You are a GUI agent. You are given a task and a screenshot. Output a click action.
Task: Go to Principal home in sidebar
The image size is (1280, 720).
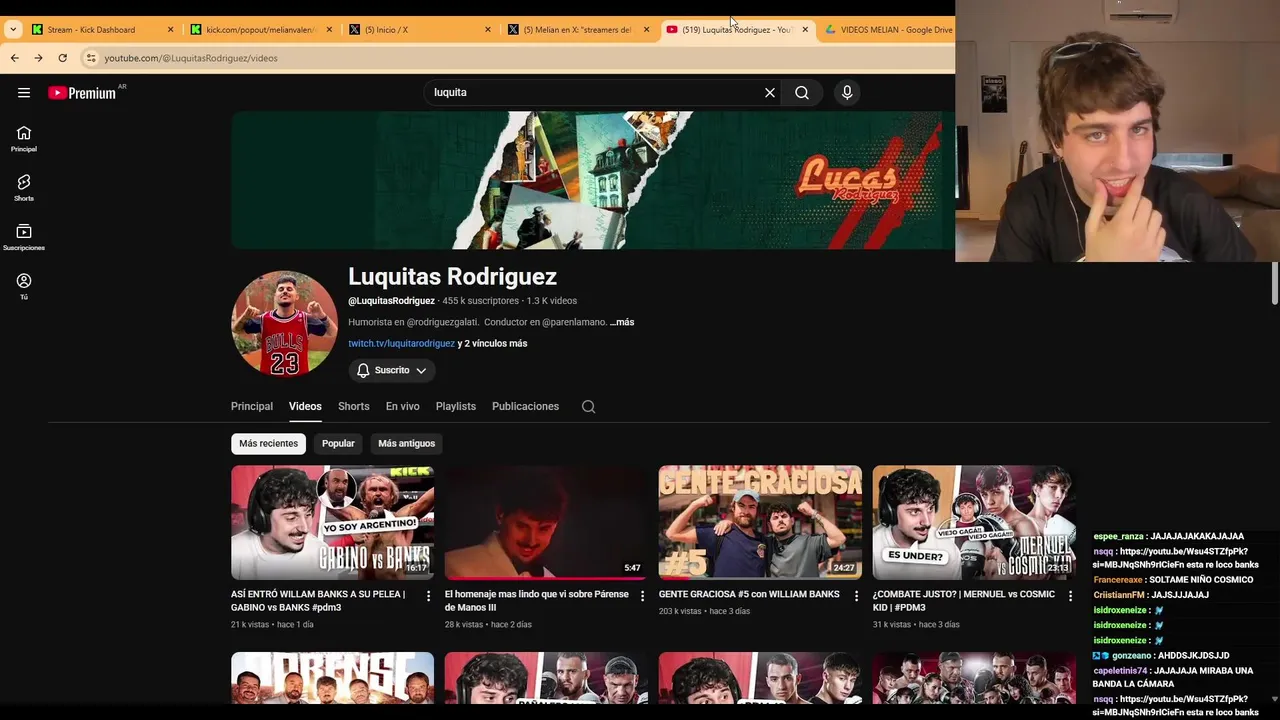point(24,139)
